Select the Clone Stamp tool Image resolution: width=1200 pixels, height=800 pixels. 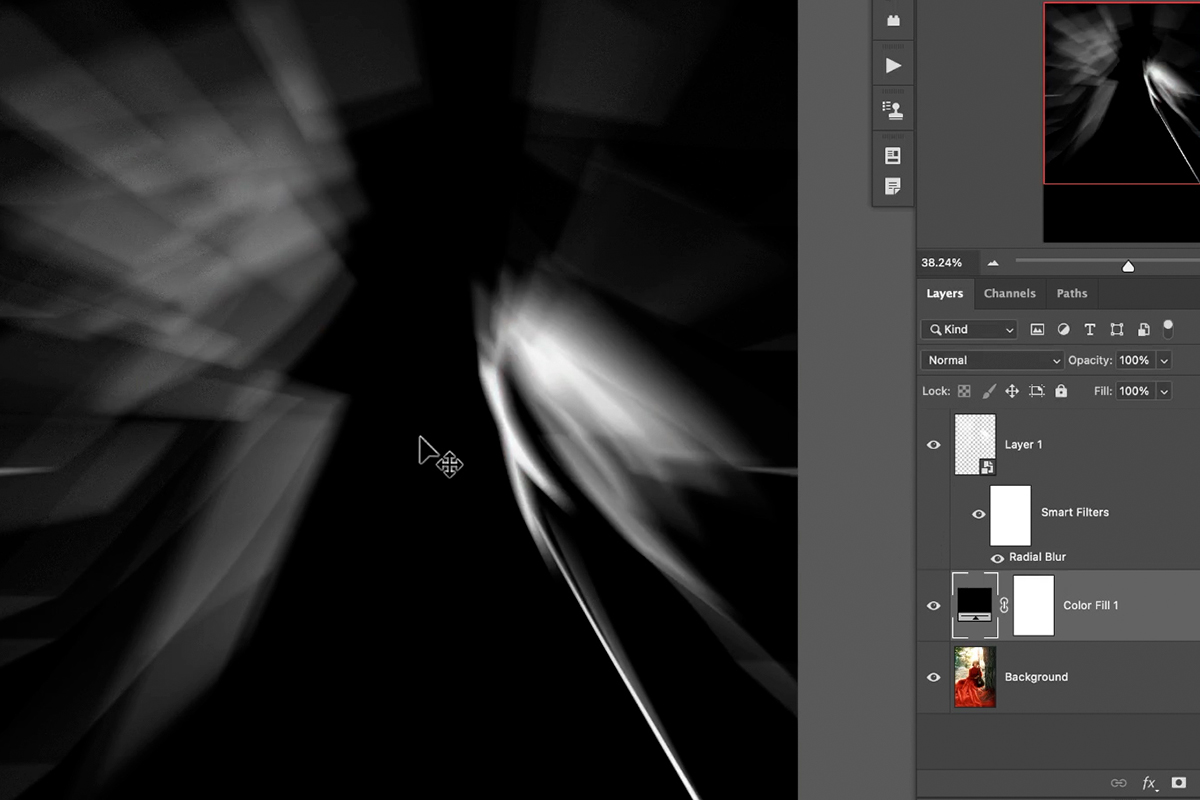point(892,108)
